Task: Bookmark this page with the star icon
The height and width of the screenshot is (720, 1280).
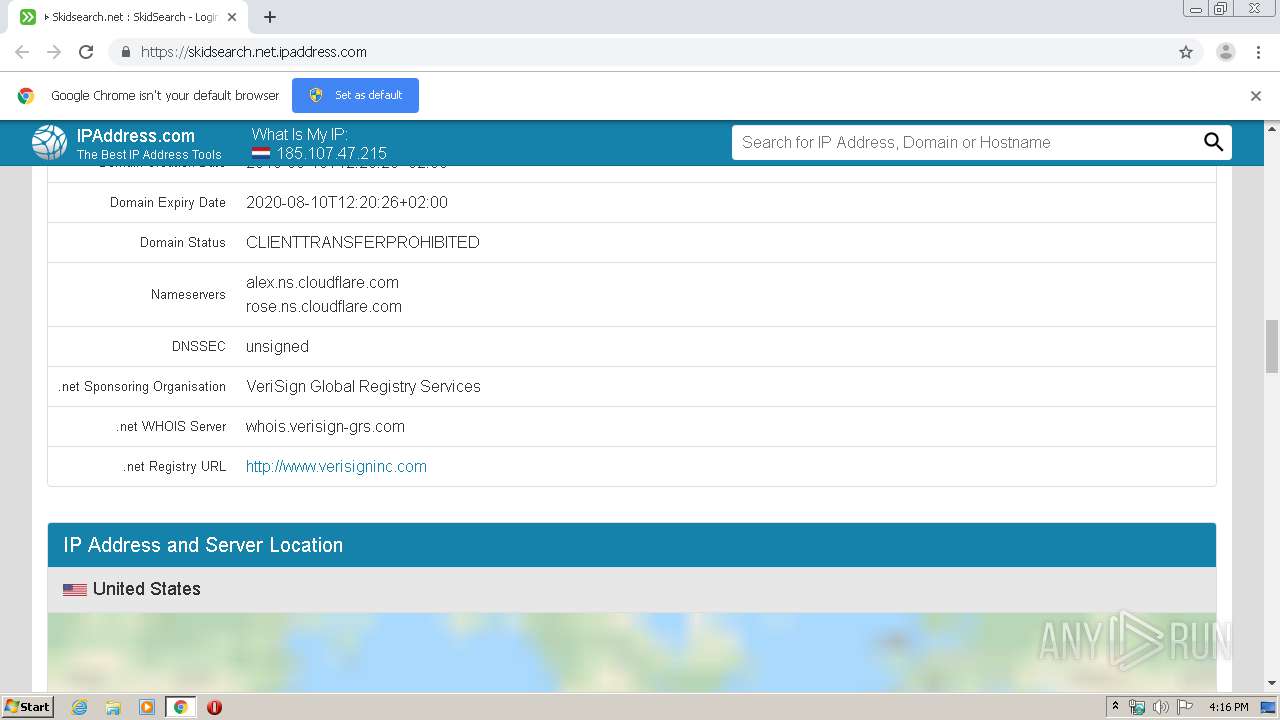Action: coord(1186,52)
